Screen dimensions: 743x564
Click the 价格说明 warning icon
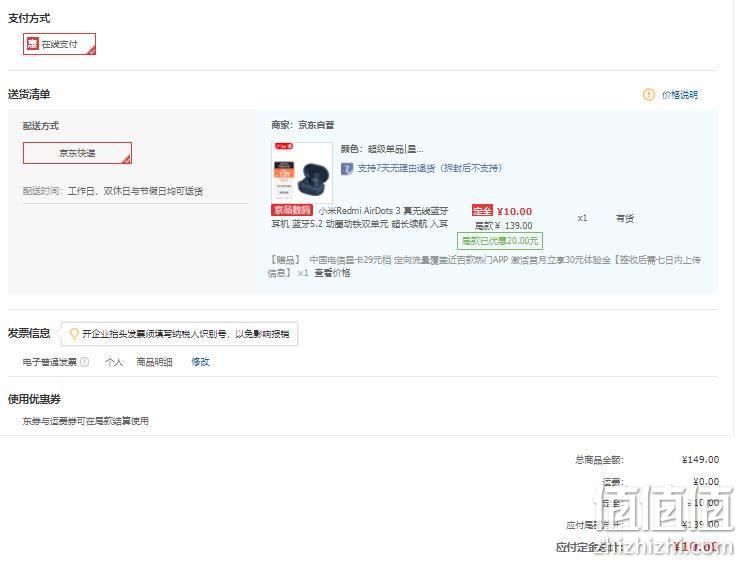[649, 95]
